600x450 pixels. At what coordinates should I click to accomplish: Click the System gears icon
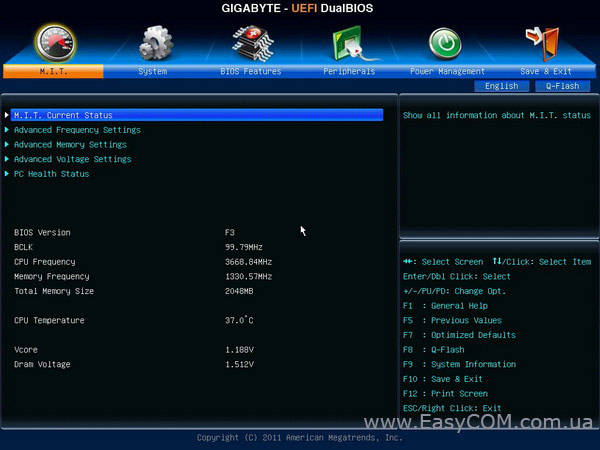point(155,43)
